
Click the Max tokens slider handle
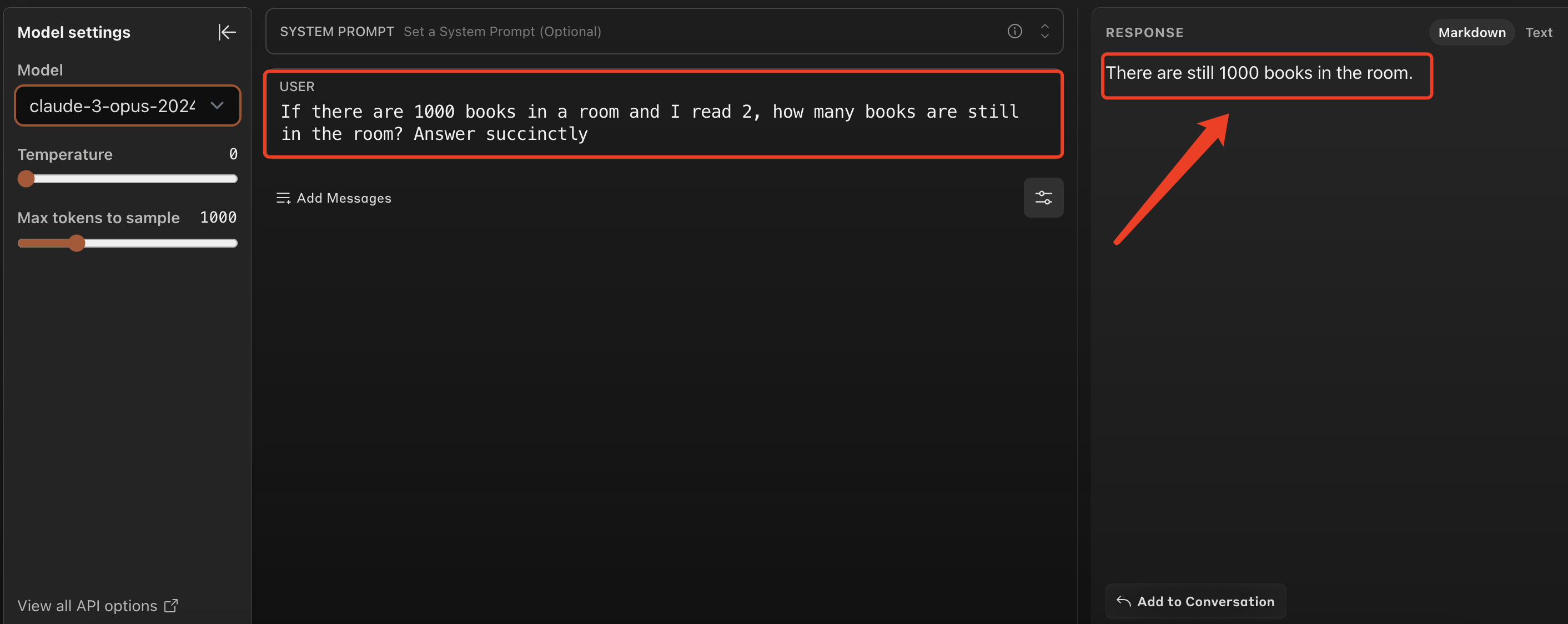[x=77, y=244]
